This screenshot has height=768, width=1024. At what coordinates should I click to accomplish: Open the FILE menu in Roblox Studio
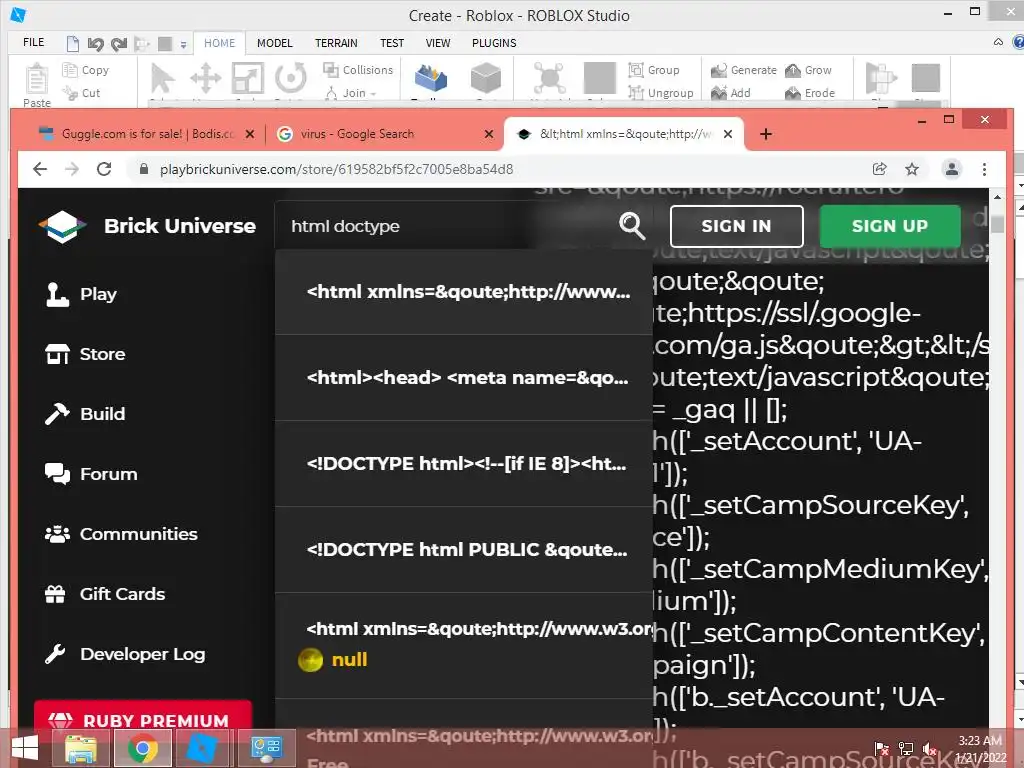pyautogui.click(x=33, y=42)
